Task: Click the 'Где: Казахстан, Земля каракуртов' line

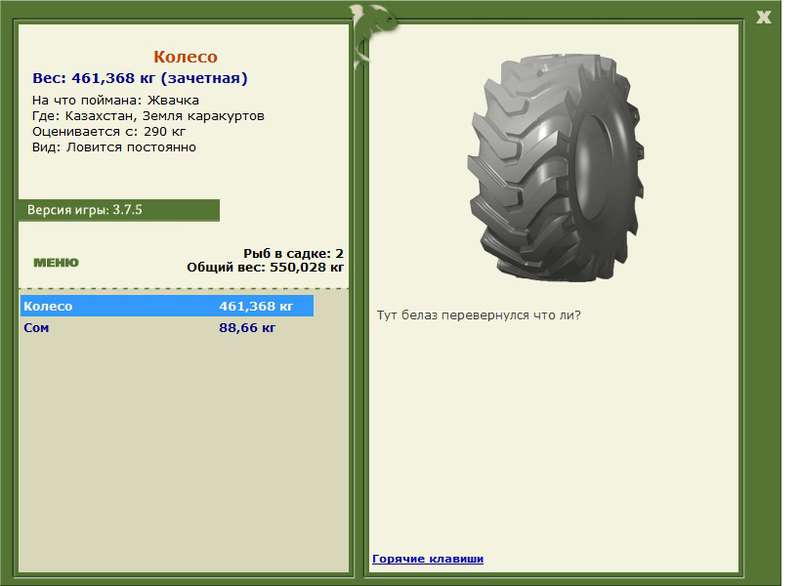Action: (x=148, y=116)
